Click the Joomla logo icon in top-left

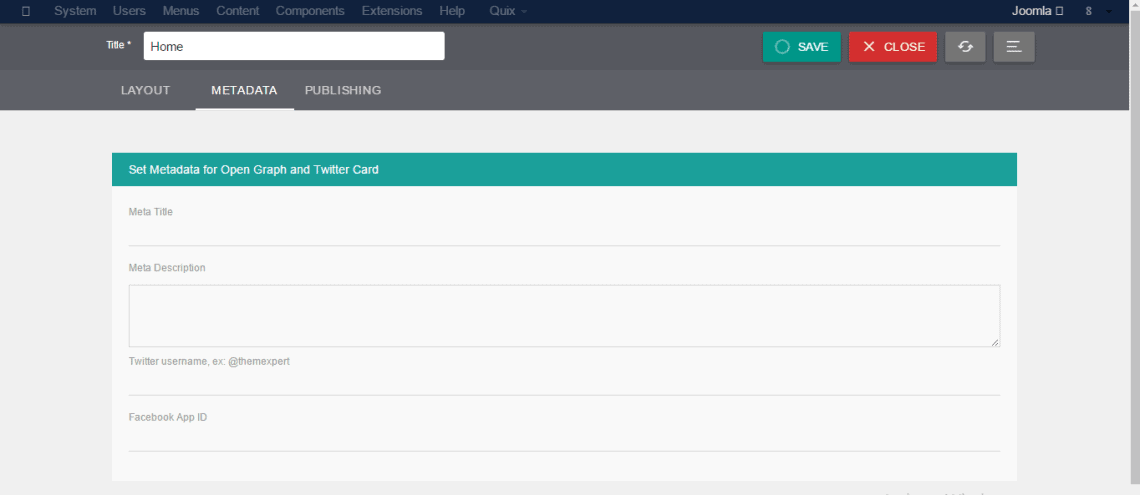click(26, 11)
